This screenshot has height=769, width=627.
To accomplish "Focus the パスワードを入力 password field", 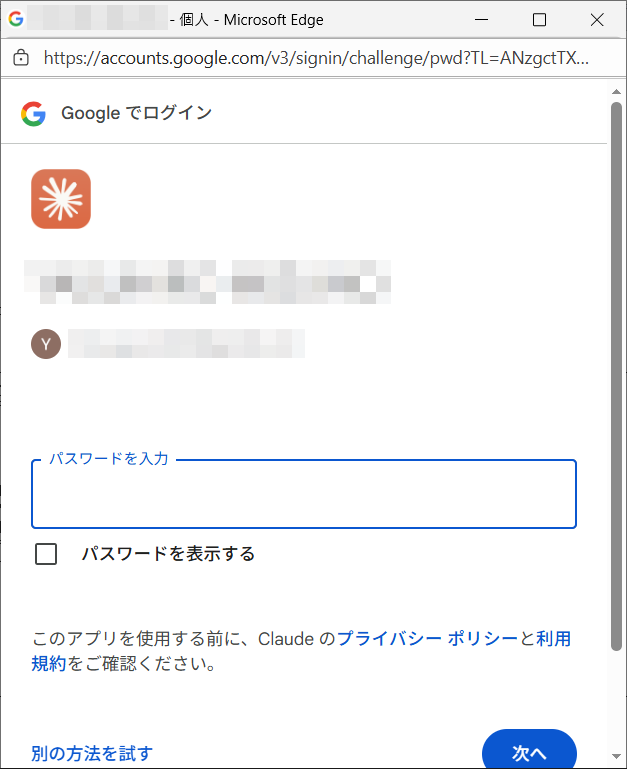I will 304,495.
